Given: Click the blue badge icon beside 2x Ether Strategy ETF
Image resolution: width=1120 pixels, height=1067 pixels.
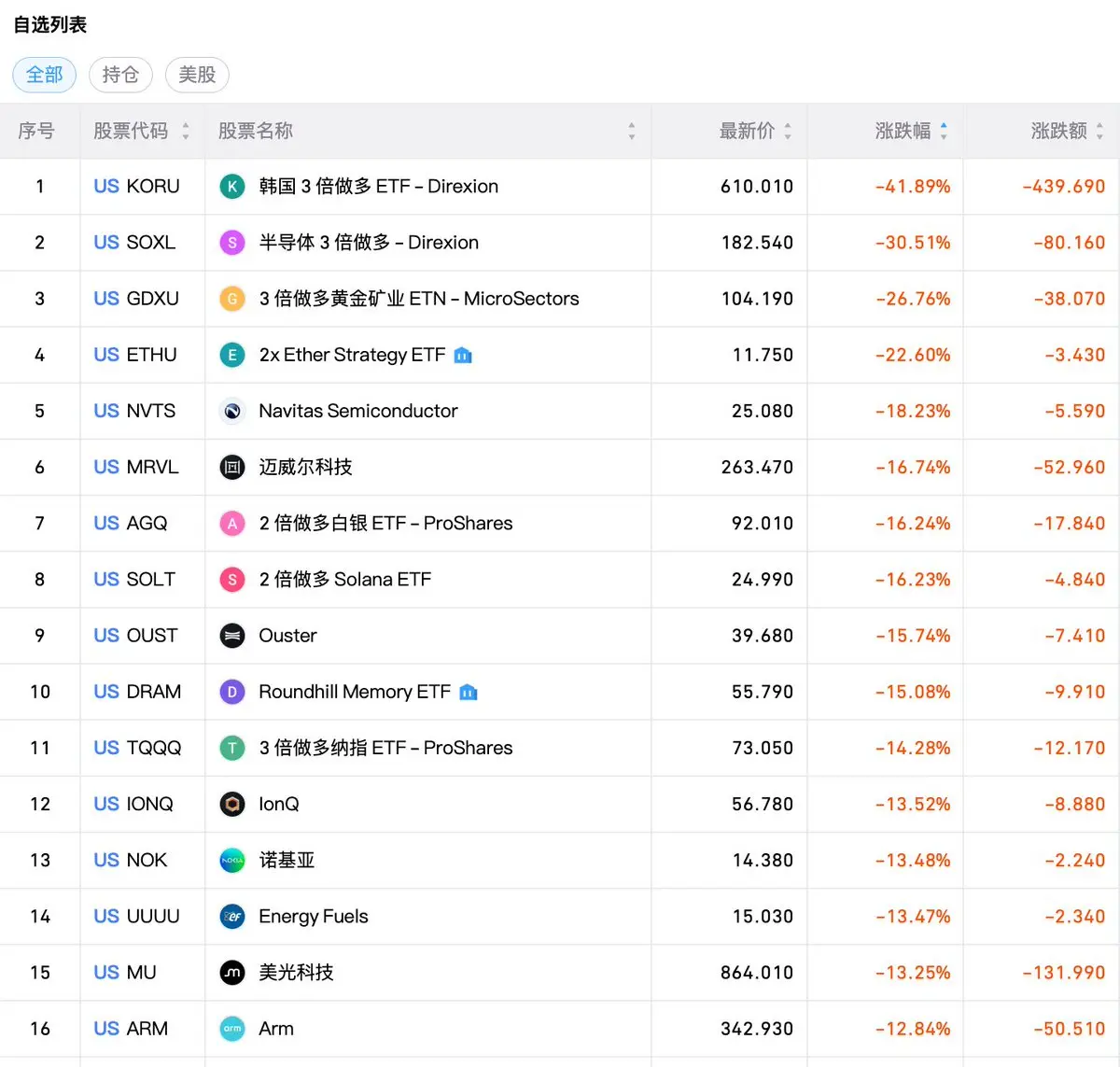Looking at the screenshot, I should [x=463, y=355].
